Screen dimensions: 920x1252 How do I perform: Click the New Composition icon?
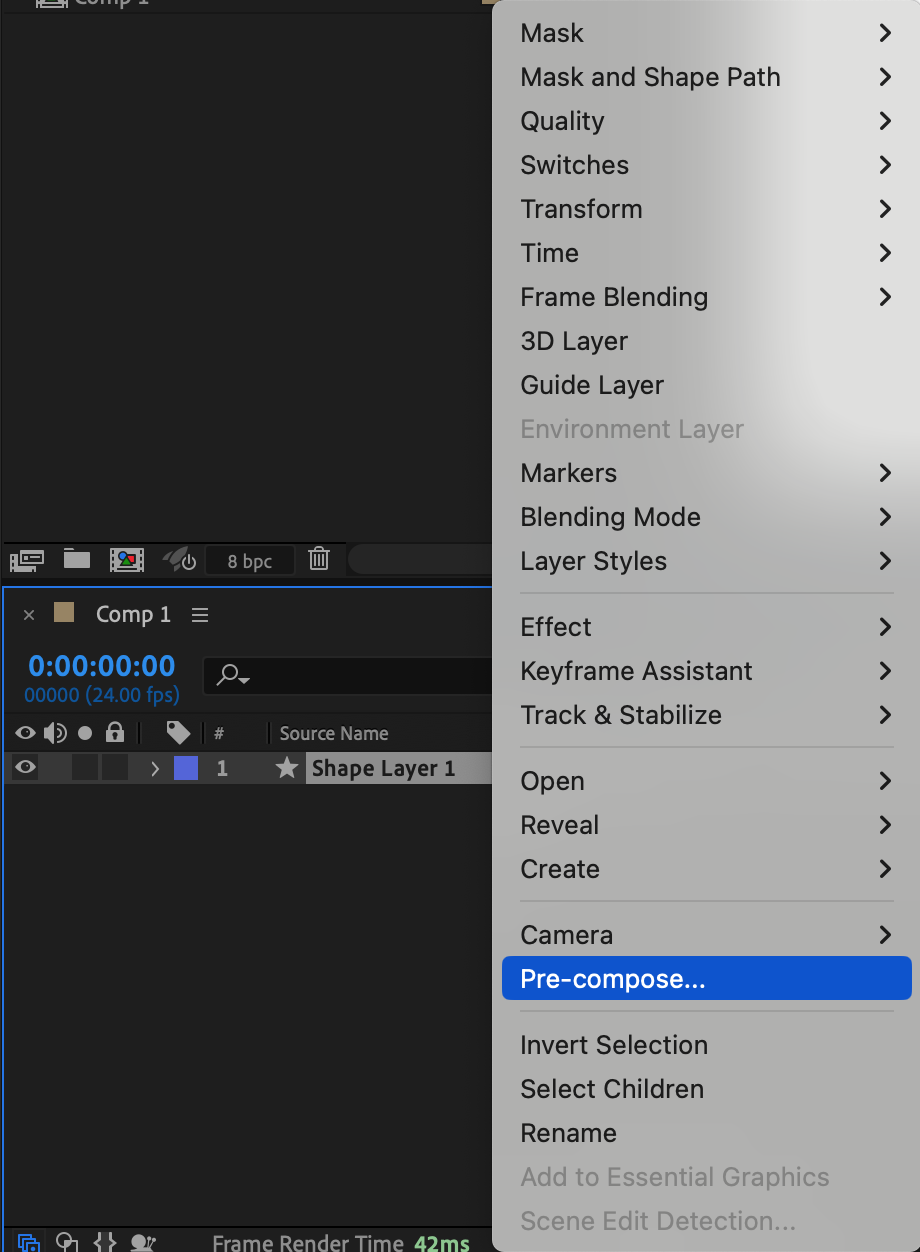point(127,560)
